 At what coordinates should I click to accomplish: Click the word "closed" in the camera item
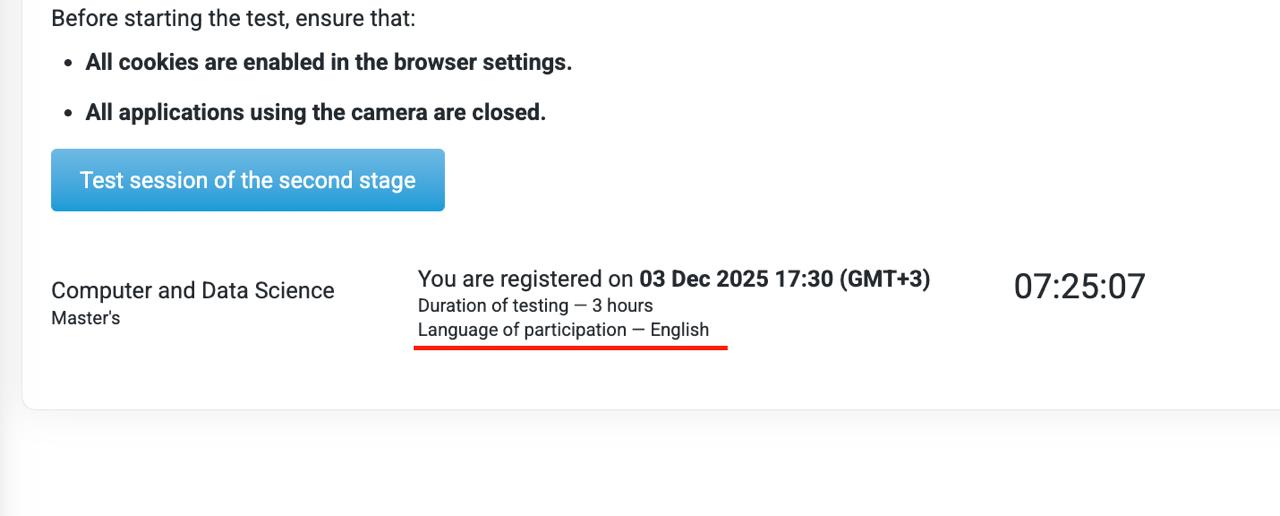pyautogui.click(x=510, y=112)
